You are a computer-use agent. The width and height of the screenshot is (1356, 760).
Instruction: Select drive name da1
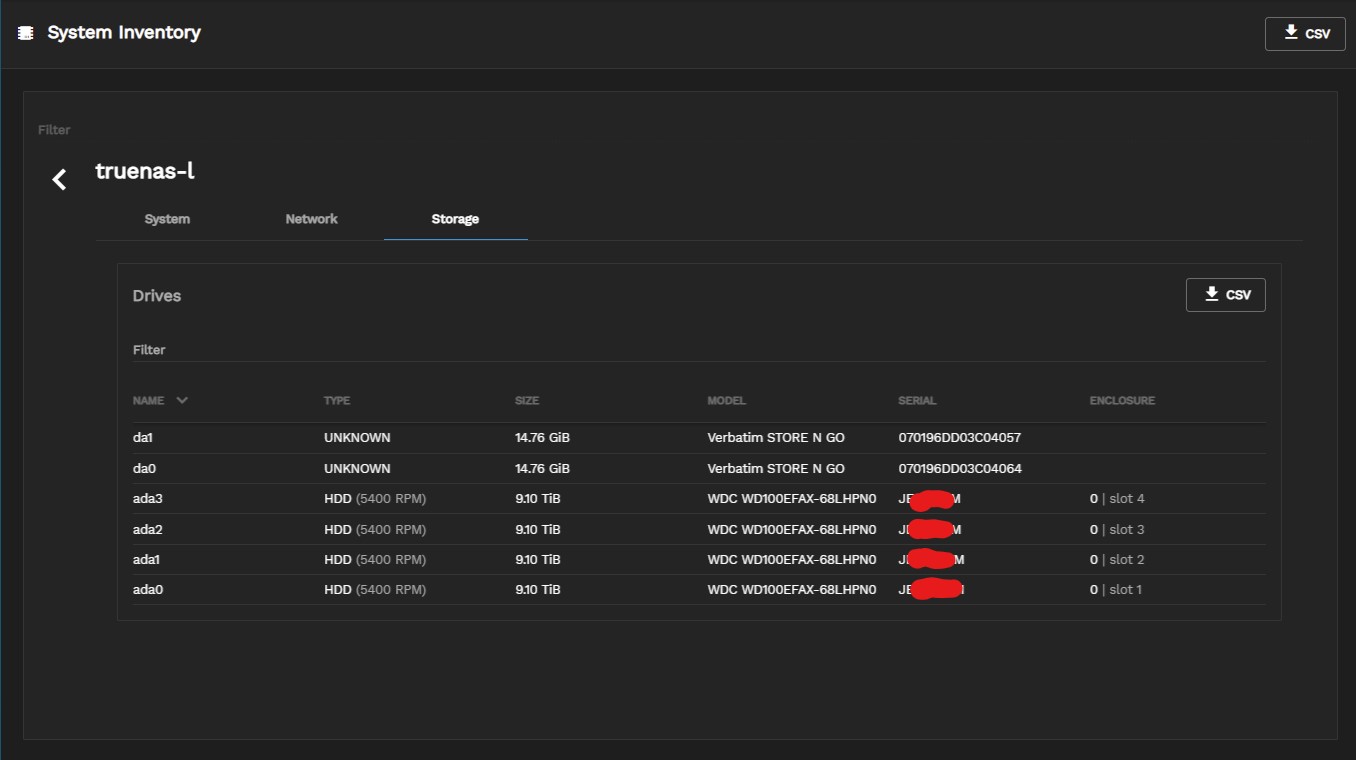tap(145, 438)
